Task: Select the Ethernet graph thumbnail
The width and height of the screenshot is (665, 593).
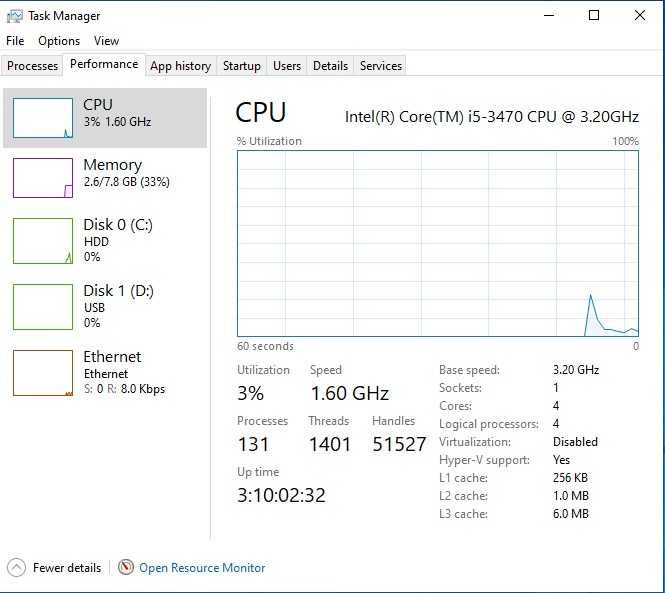Action: click(43, 372)
